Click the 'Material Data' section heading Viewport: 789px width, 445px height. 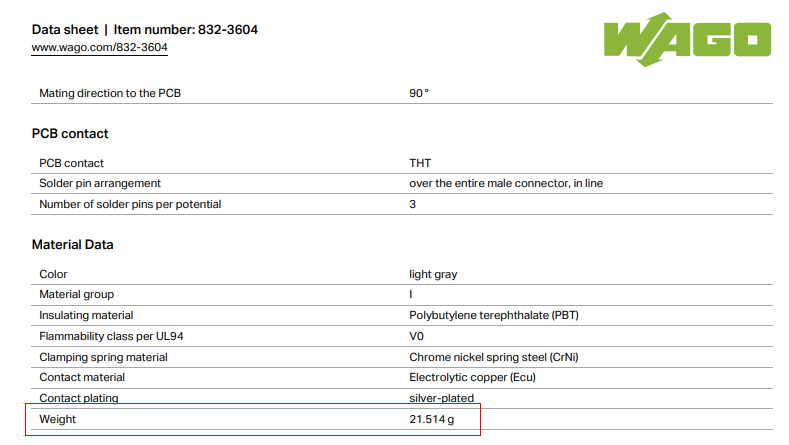point(73,244)
